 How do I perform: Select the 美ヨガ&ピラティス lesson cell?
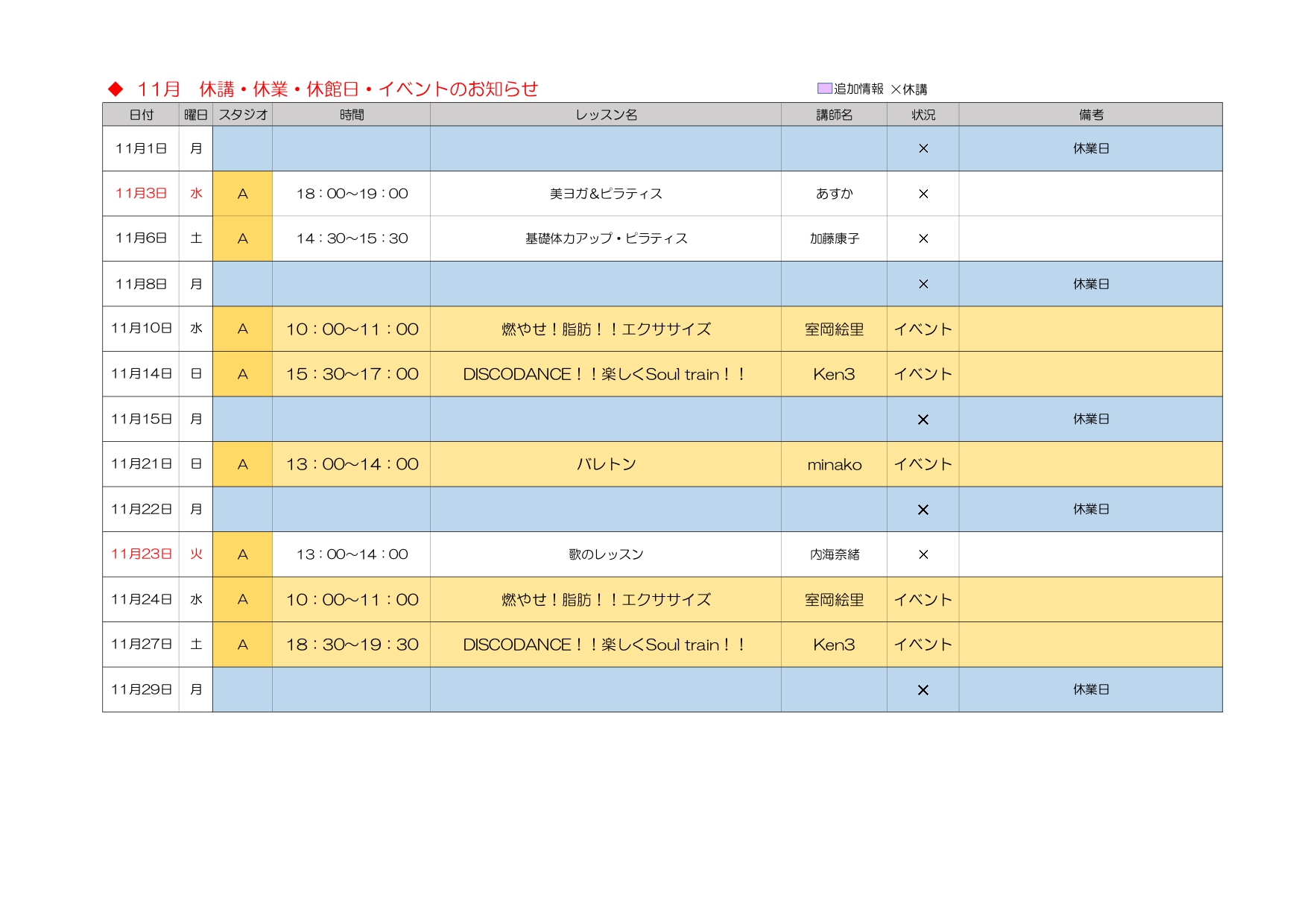click(606, 194)
